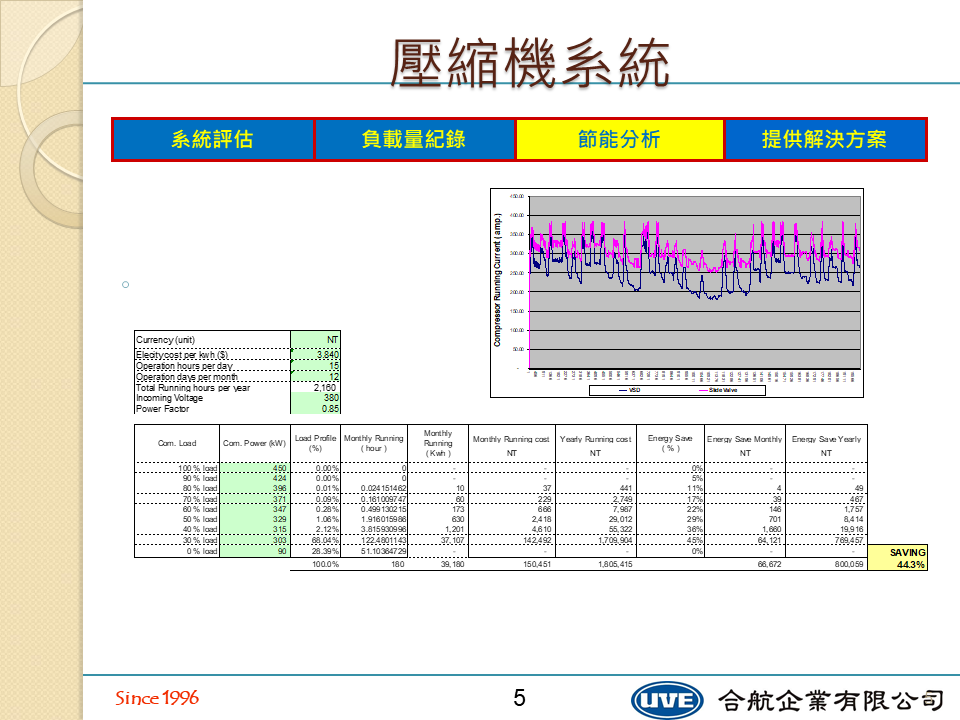This screenshot has height=720, width=960.
Task: Select the Currency (unit) label cell
Action: (x=212, y=340)
